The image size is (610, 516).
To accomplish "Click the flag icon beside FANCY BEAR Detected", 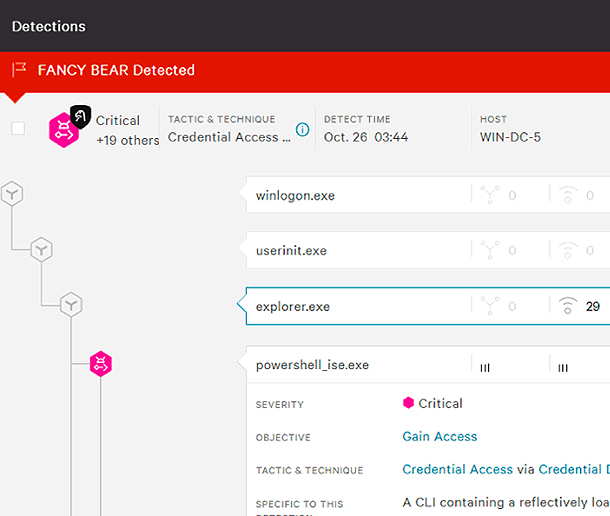I will pos(19,70).
